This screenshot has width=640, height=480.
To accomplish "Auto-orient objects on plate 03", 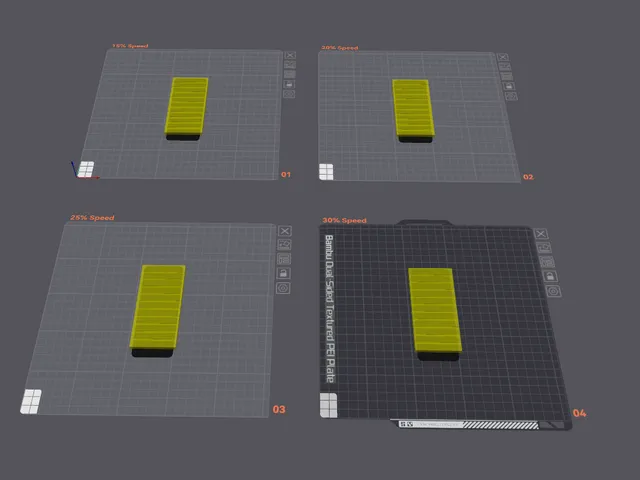I will pos(284,245).
